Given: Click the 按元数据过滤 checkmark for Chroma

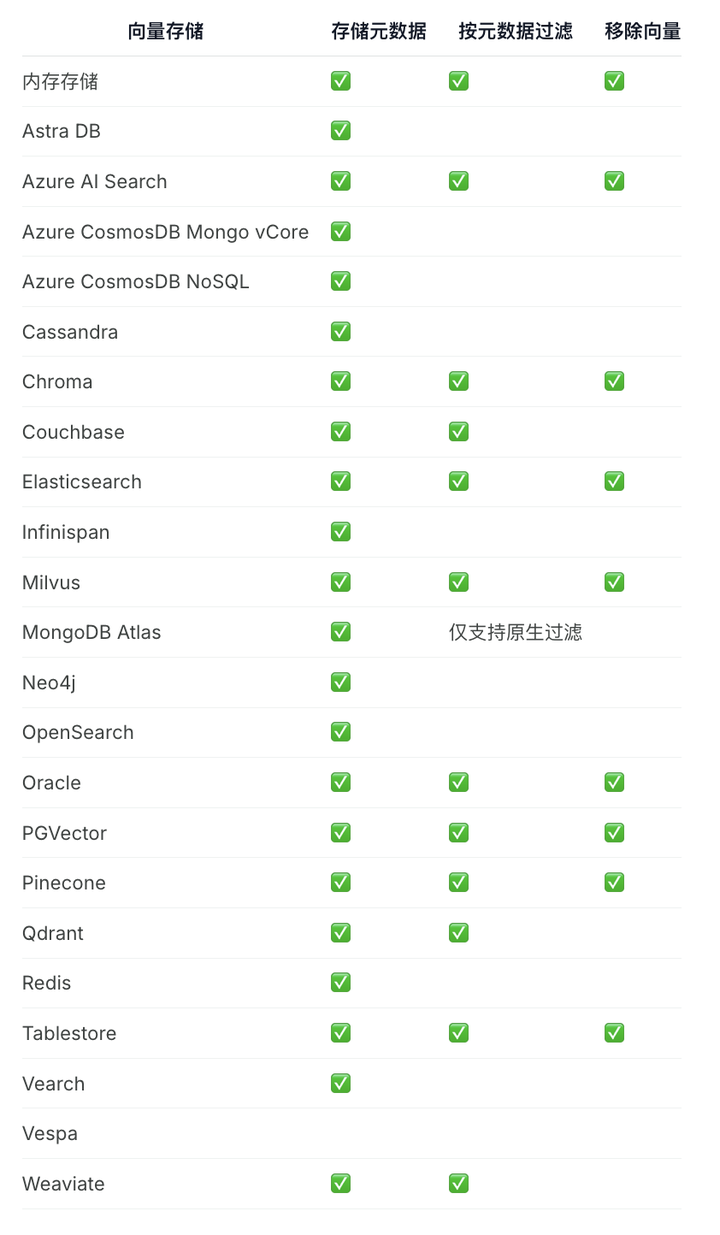Looking at the screenshot, I should (459, 381).
